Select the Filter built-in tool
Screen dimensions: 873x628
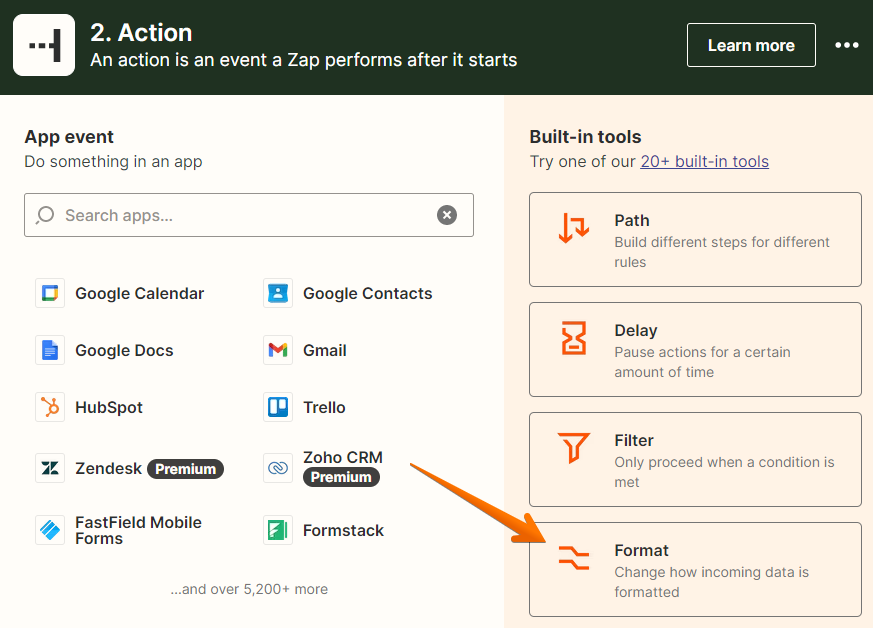pyautogui.click(x=695, y=460)
